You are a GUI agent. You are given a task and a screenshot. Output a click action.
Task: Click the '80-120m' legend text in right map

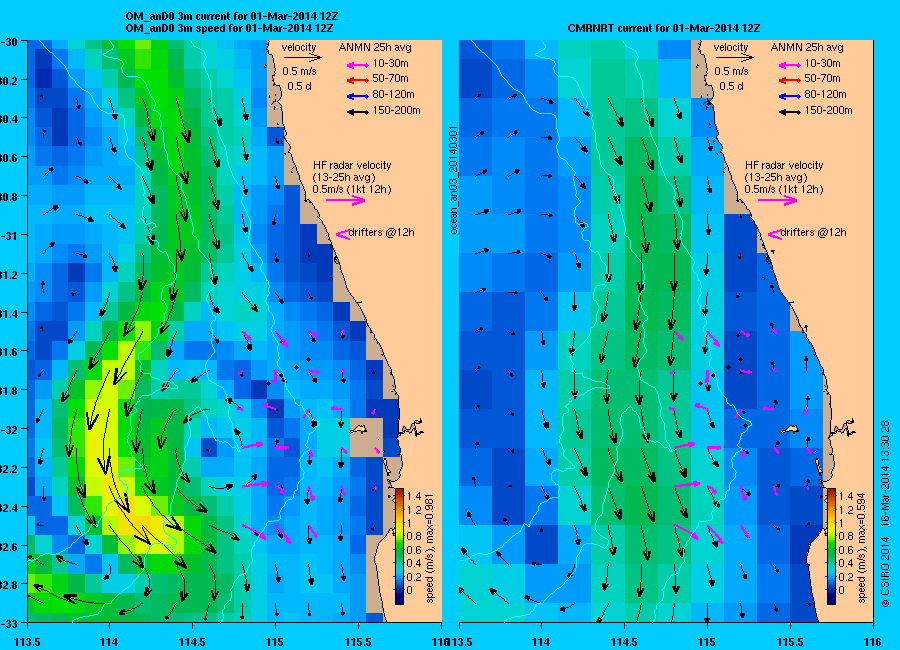(x=825, y=94)
